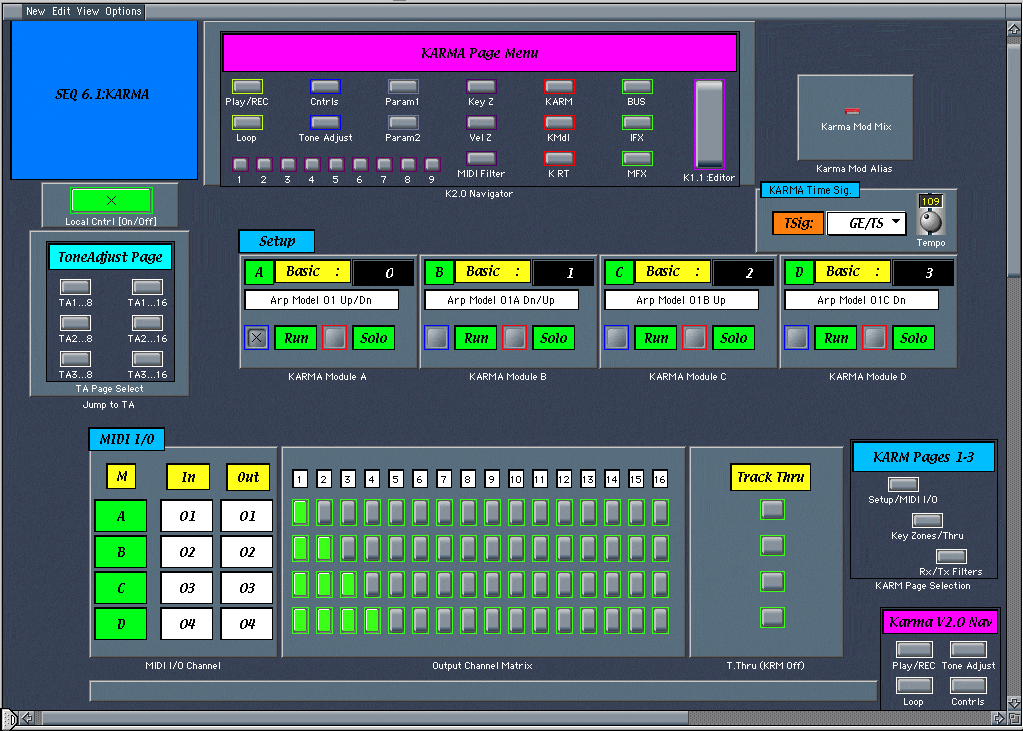Open the Options menu
Screen dimensions: 1023x731
coord(123,12)
